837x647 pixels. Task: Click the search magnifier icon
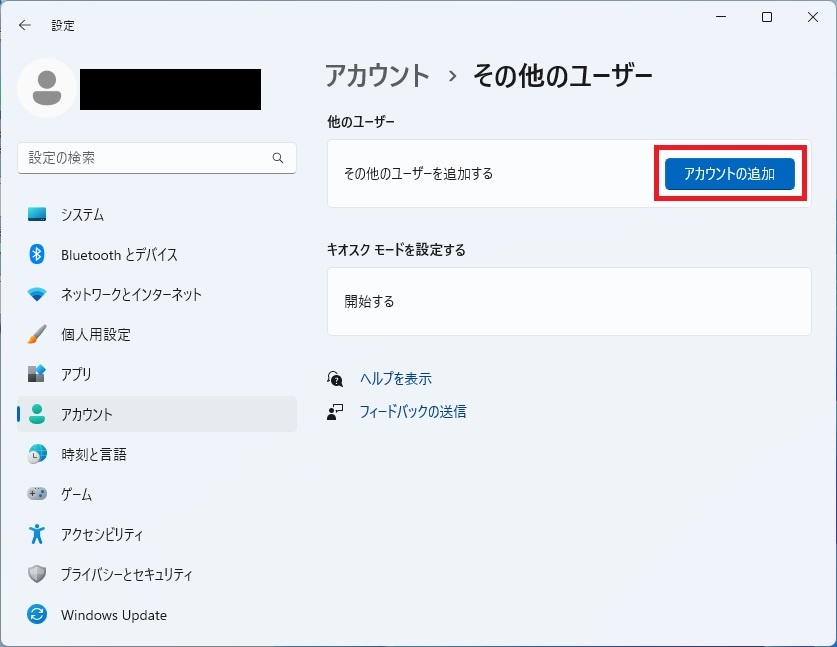[x=278, y=158]
